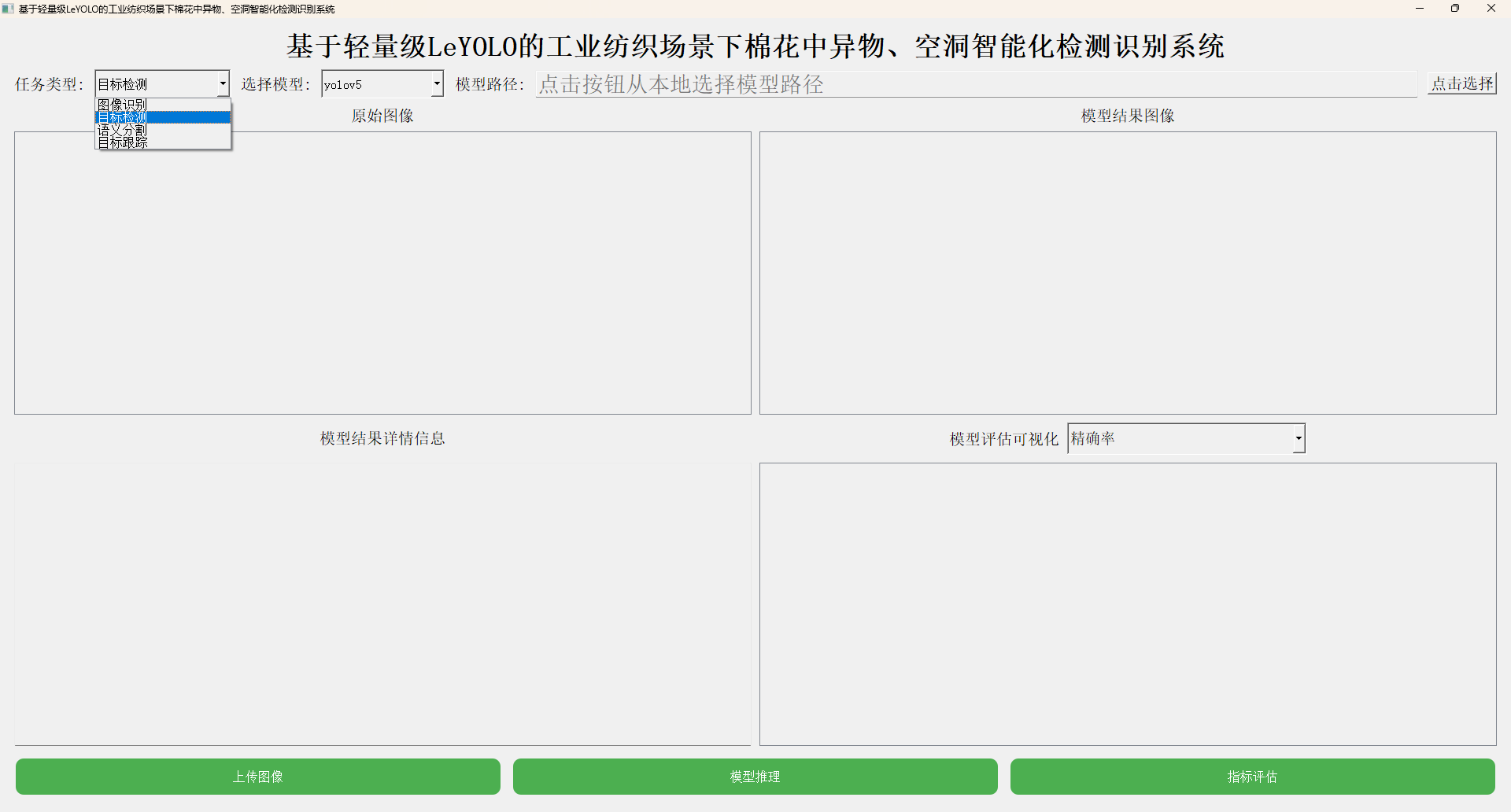Screen dimensions: 1511x812
Task: Click the 模型结果图像 label text
Action: [x=1128, y=116]
